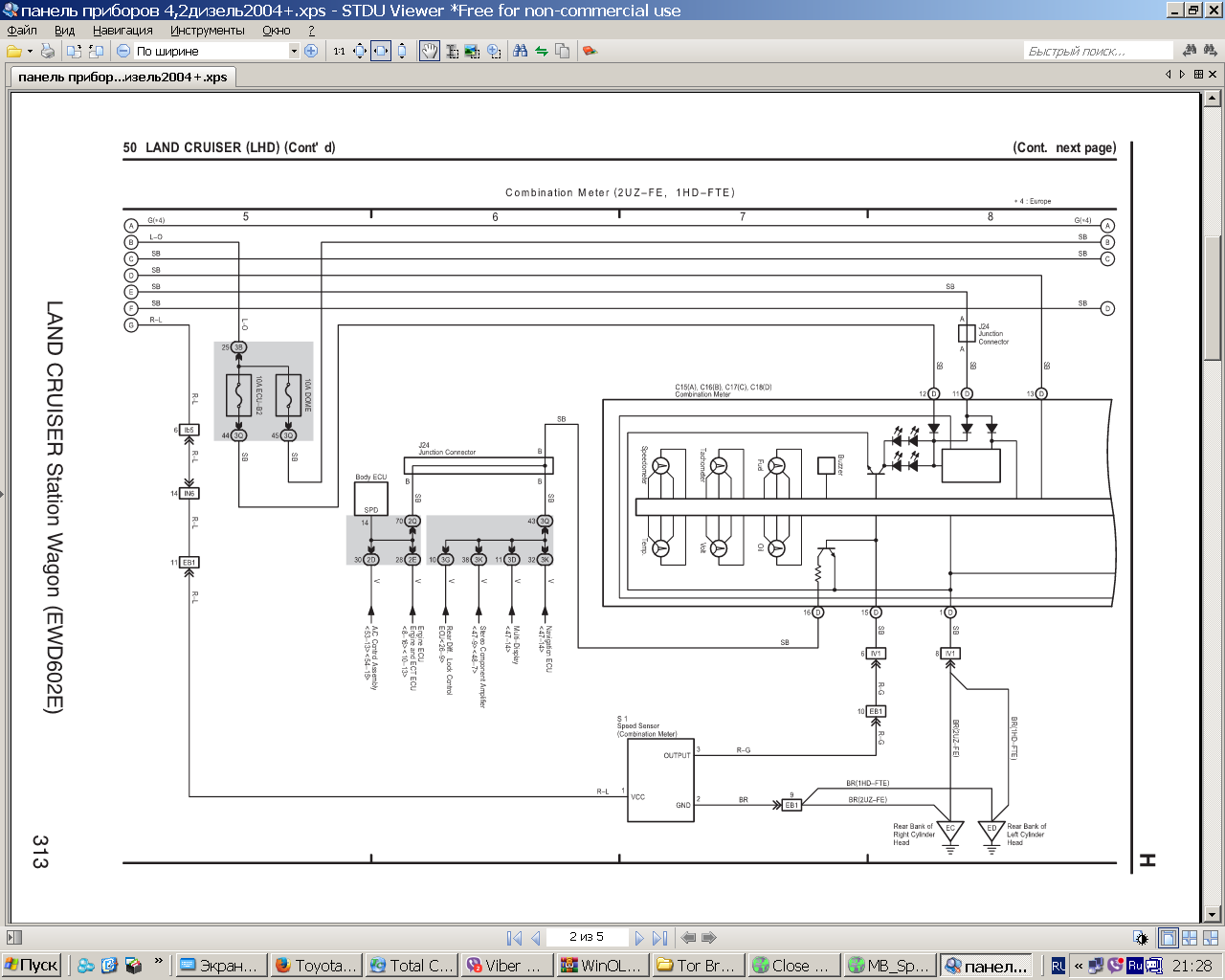Image resolution: width=1225 pixels, height=980 pixels.
Task: Open the Вид menu
Action: click(x=64, y=31)
